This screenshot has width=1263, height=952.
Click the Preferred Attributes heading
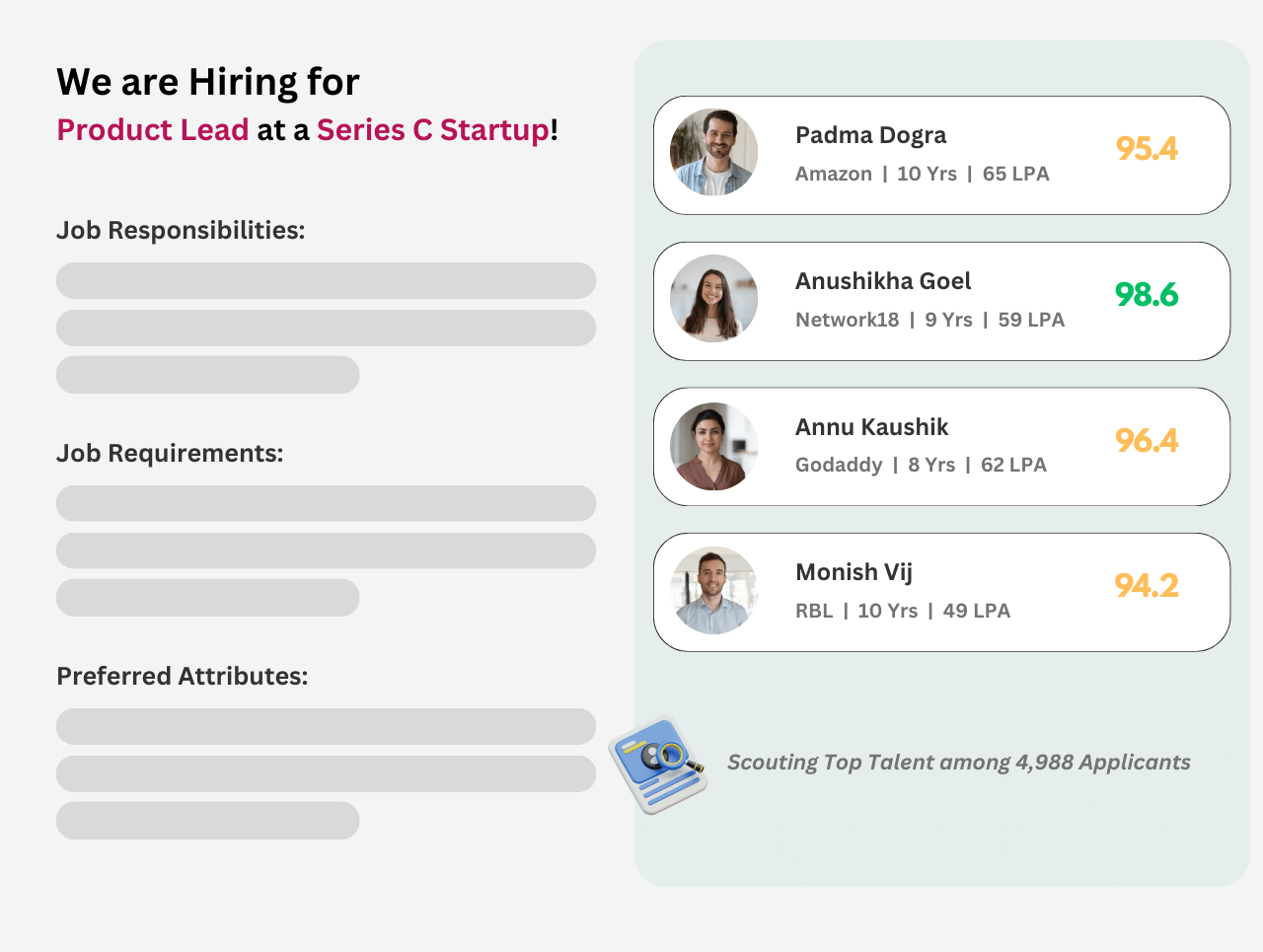(x=183, y=677)
